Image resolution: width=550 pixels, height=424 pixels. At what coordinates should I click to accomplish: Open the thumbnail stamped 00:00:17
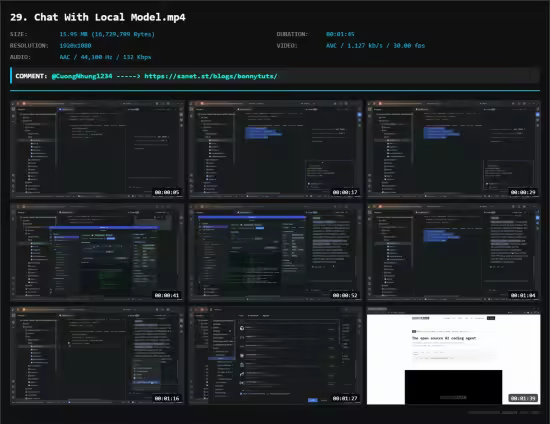pos(275,149)
